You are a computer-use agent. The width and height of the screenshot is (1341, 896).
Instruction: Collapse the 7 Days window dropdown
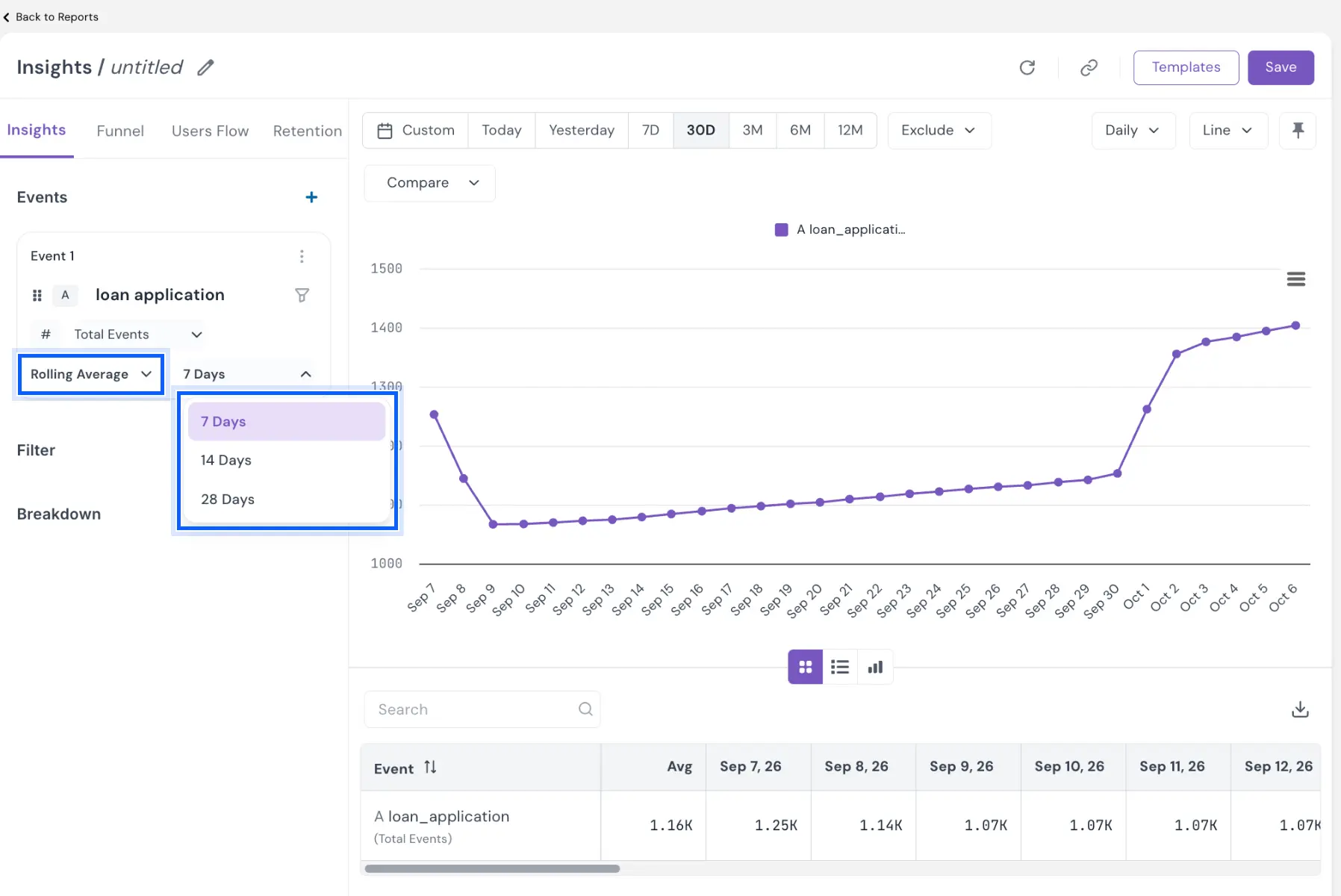[x=247, y=374]
